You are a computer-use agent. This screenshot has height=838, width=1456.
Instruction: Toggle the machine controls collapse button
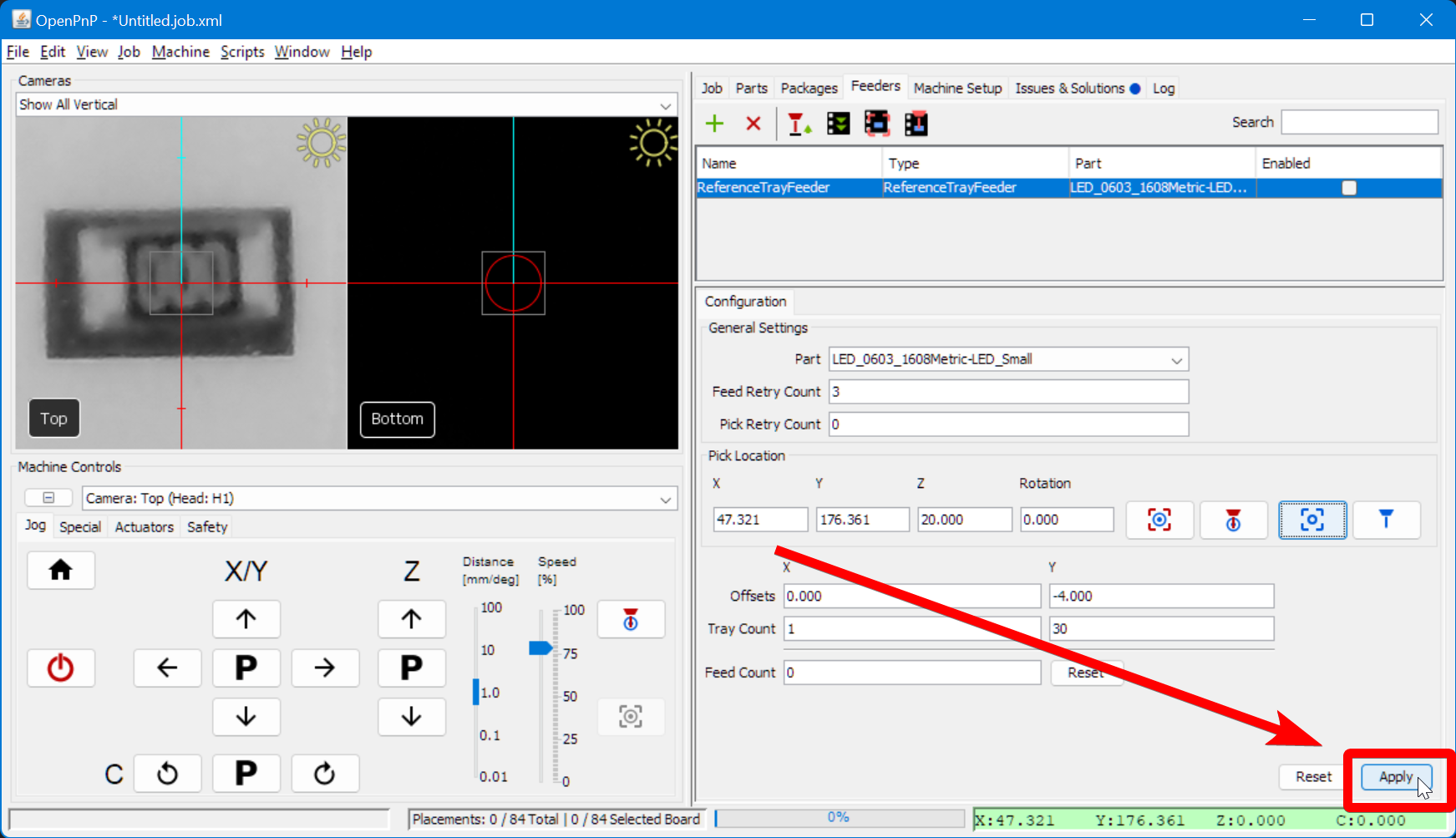(48, 498)
